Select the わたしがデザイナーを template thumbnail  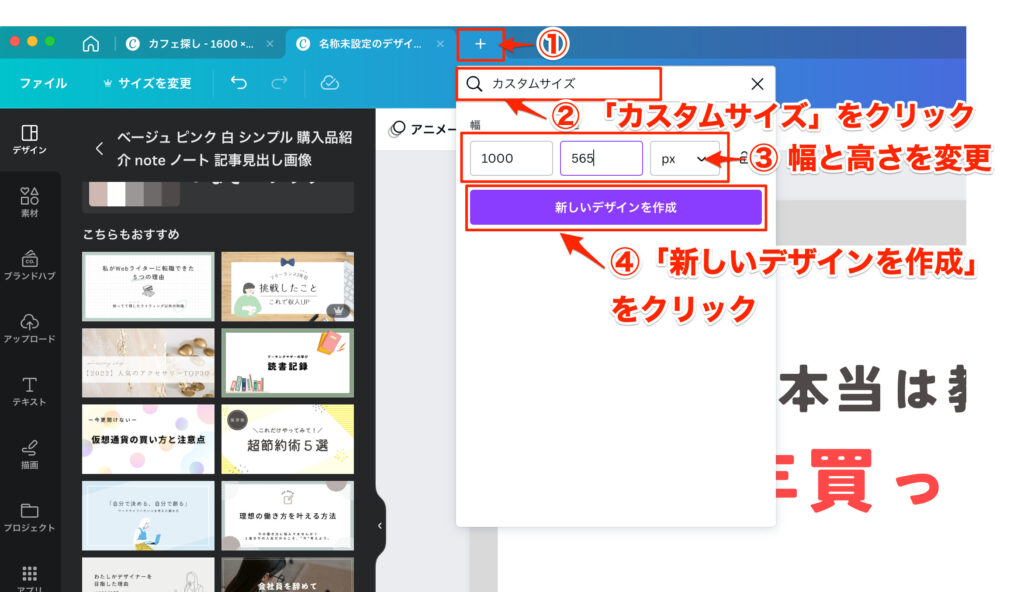(148, 575)
